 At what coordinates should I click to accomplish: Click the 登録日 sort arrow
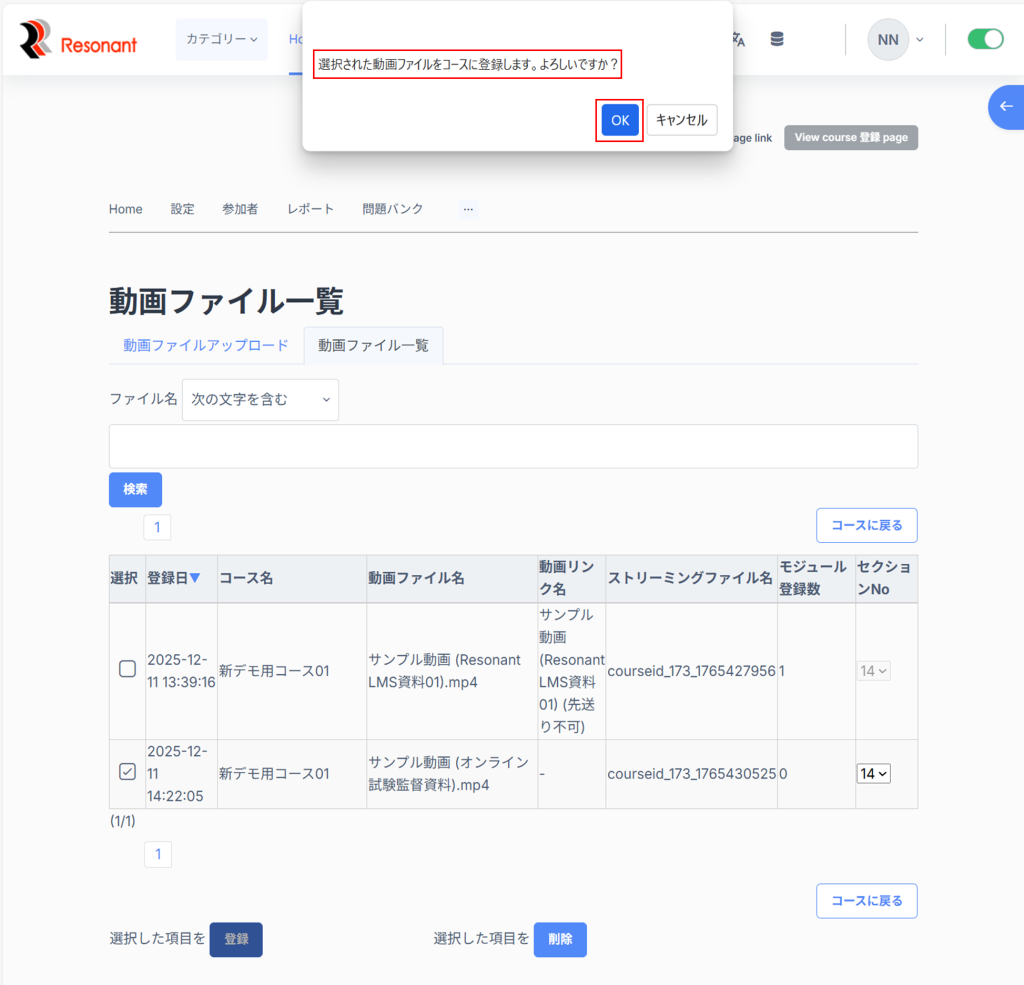click(x=195, y=578)
